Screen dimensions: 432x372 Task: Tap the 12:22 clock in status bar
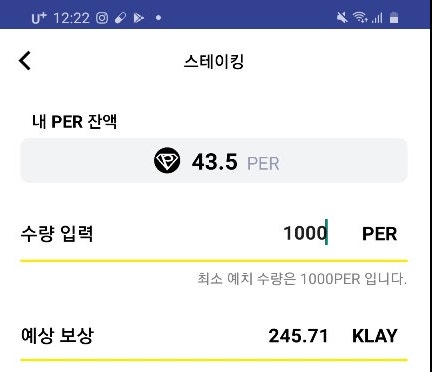71,18
